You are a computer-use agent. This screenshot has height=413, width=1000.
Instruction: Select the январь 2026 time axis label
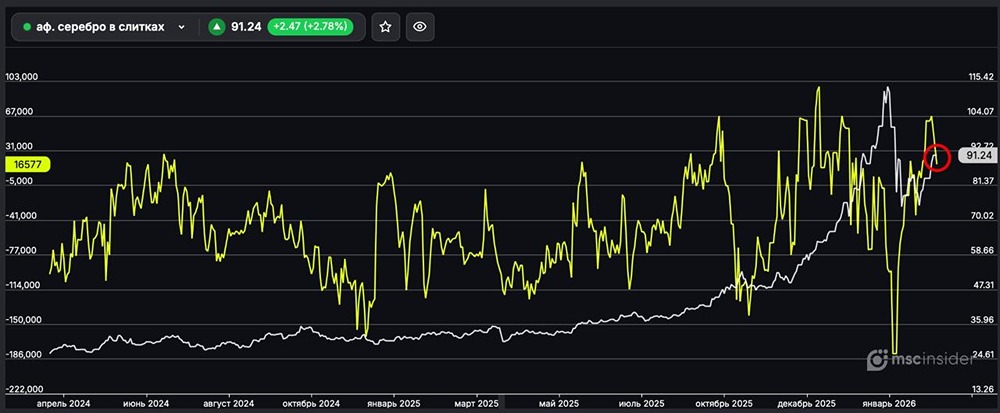click(890, 404)
